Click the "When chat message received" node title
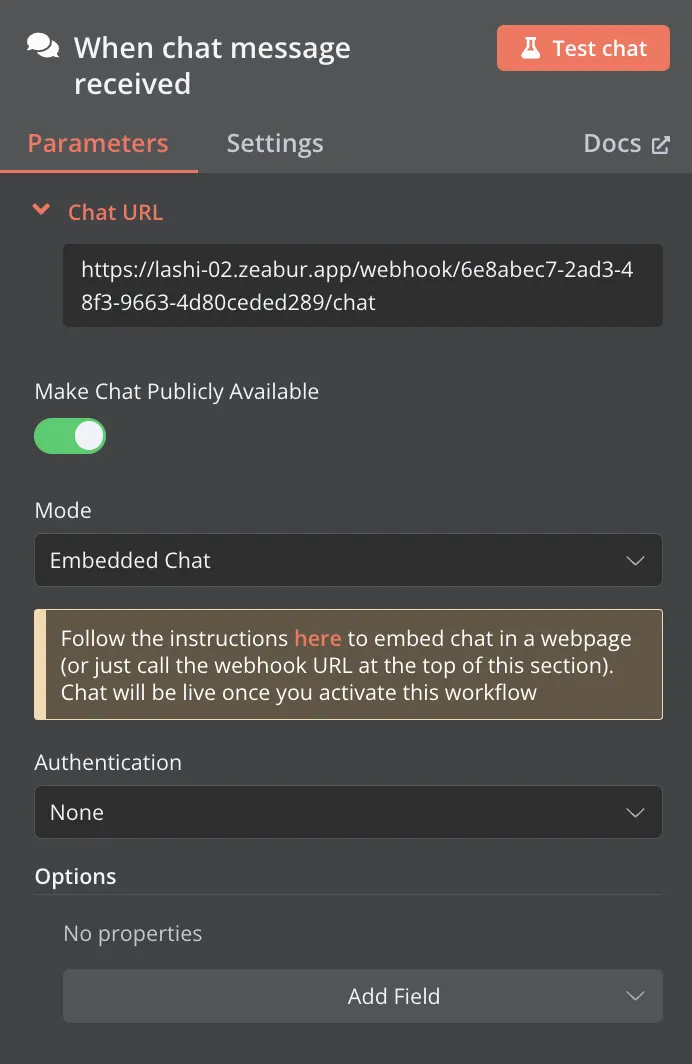 coord(212,65)
